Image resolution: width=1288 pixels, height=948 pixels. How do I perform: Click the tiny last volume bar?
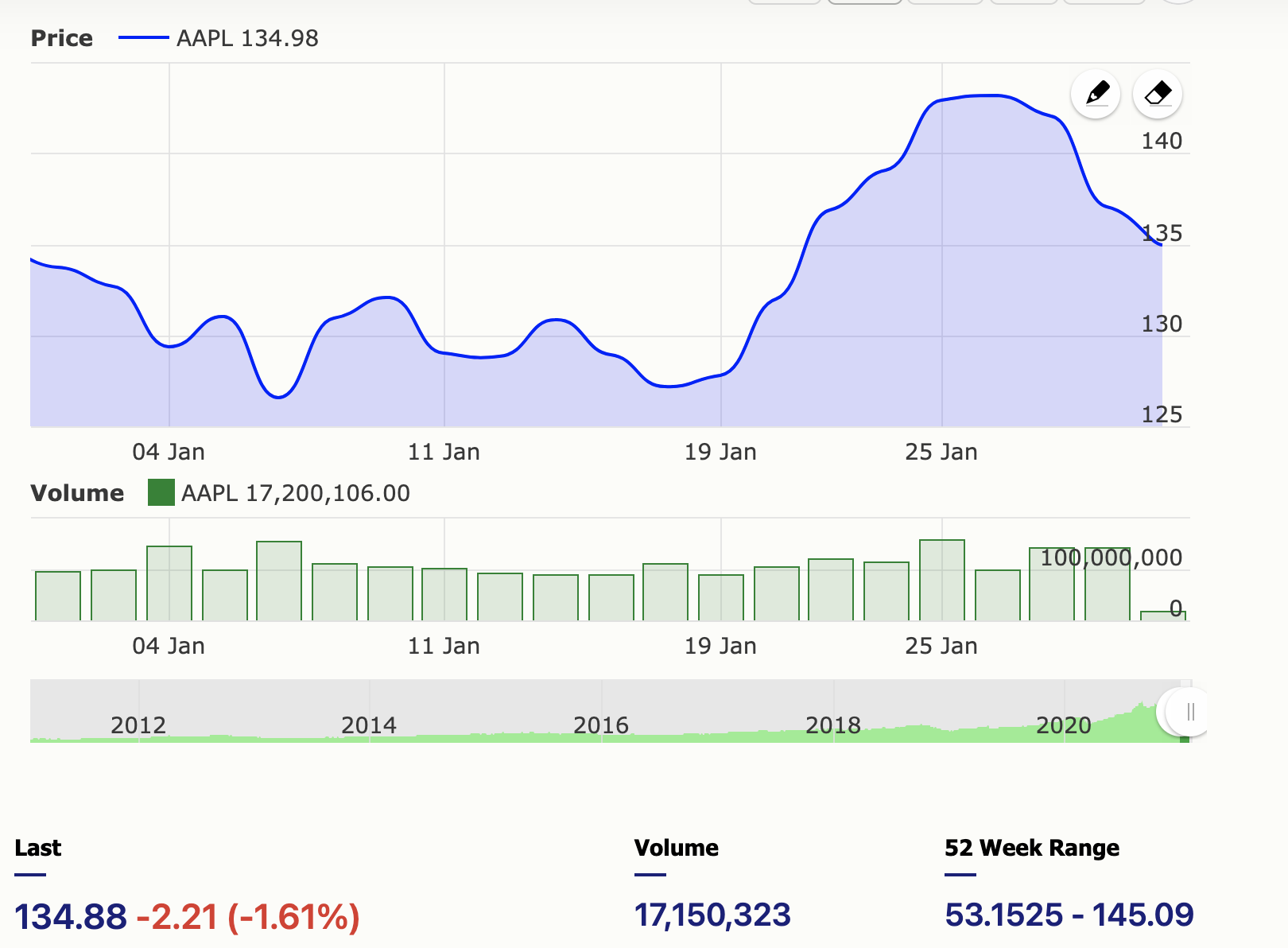click(1163, 616)
